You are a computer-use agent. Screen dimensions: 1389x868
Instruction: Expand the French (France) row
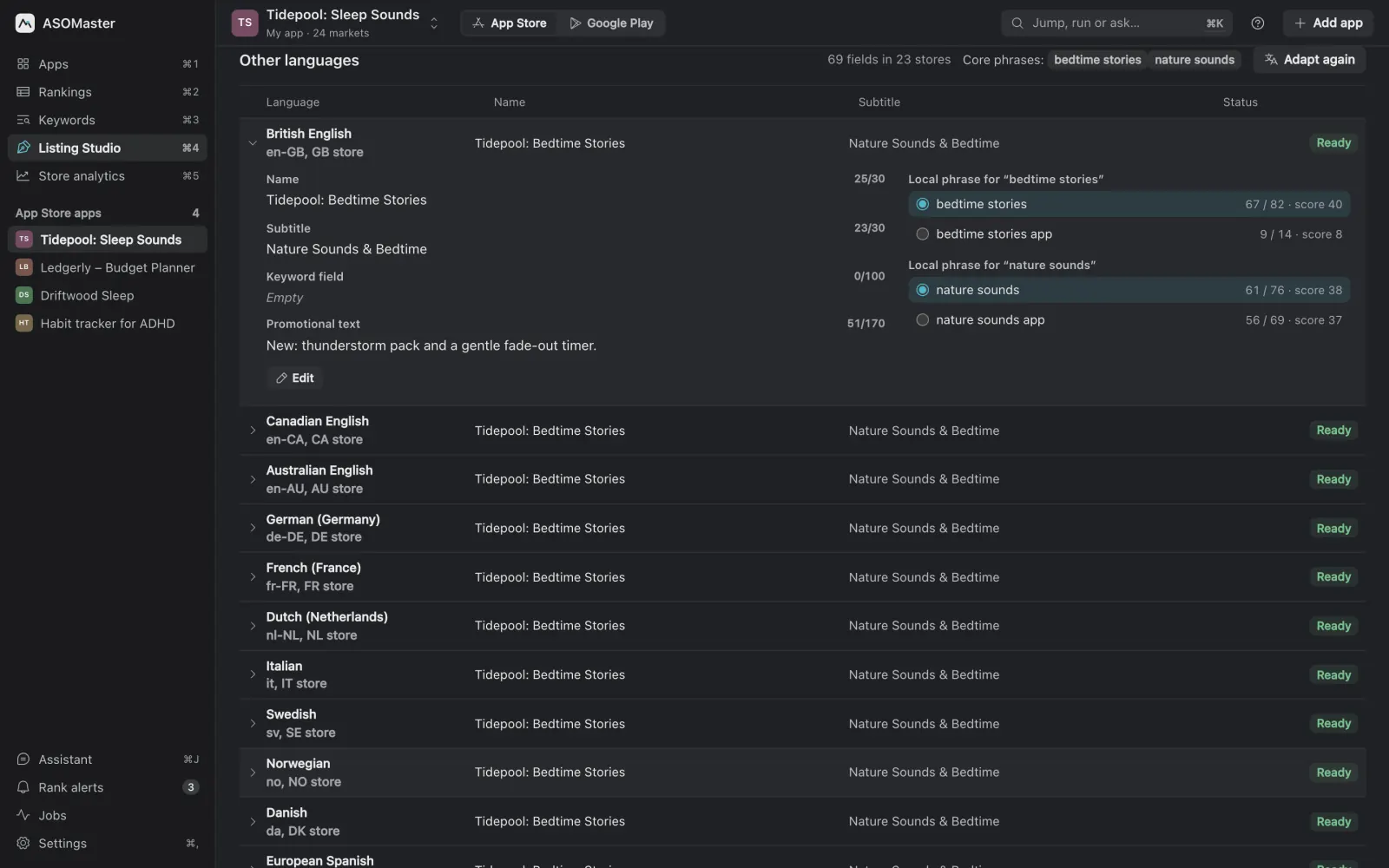click(253, 577)
